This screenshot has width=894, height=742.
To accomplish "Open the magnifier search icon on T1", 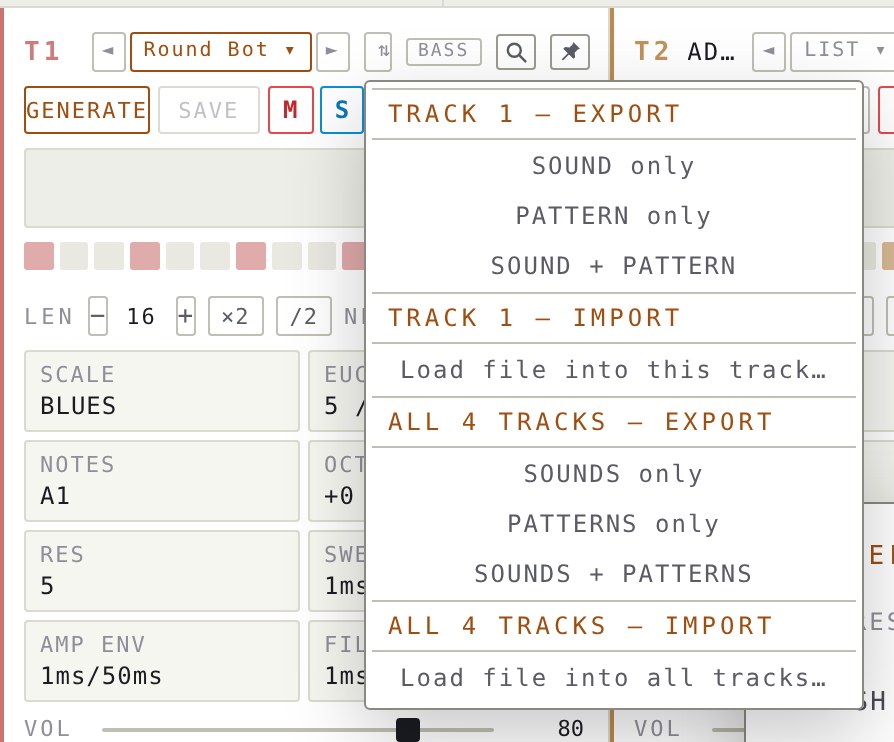I will pyautogui.click(x=516, y=52).
